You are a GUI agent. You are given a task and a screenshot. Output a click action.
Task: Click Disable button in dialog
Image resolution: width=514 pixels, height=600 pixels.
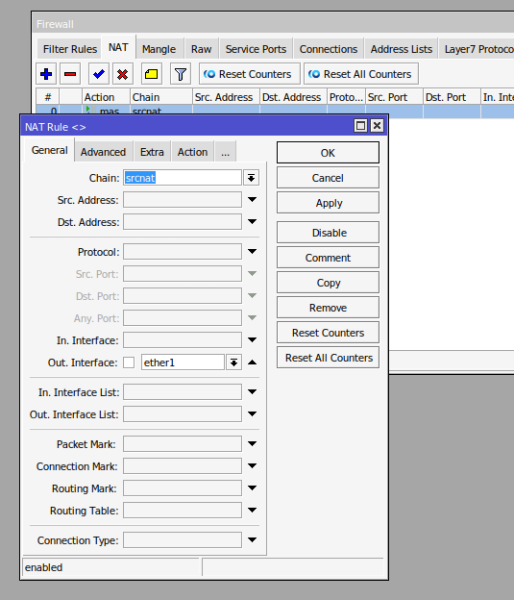328,233
